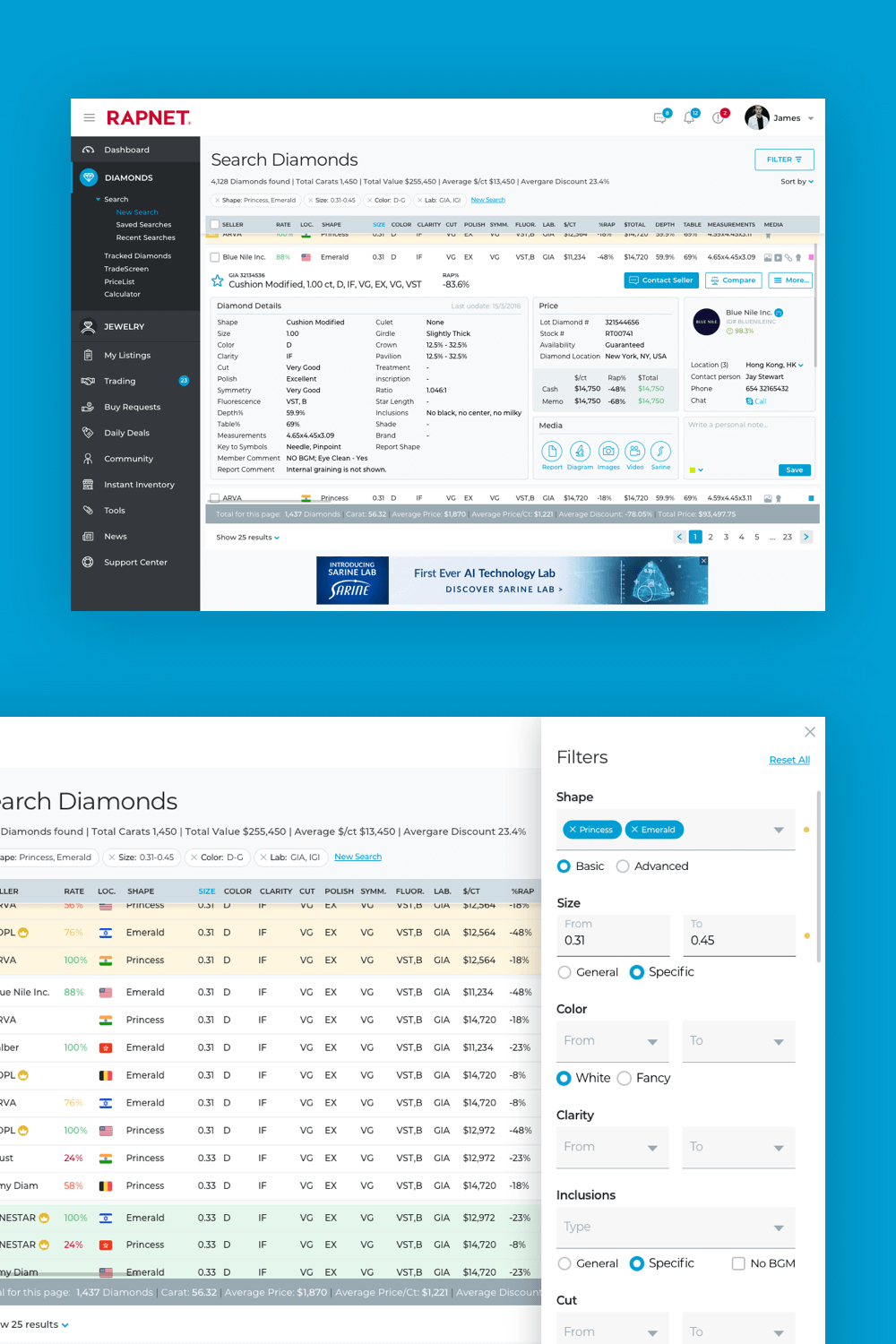Click the Daily Deals tag icon
Screen dimensions: 896x1344
(x=88, y=433)
